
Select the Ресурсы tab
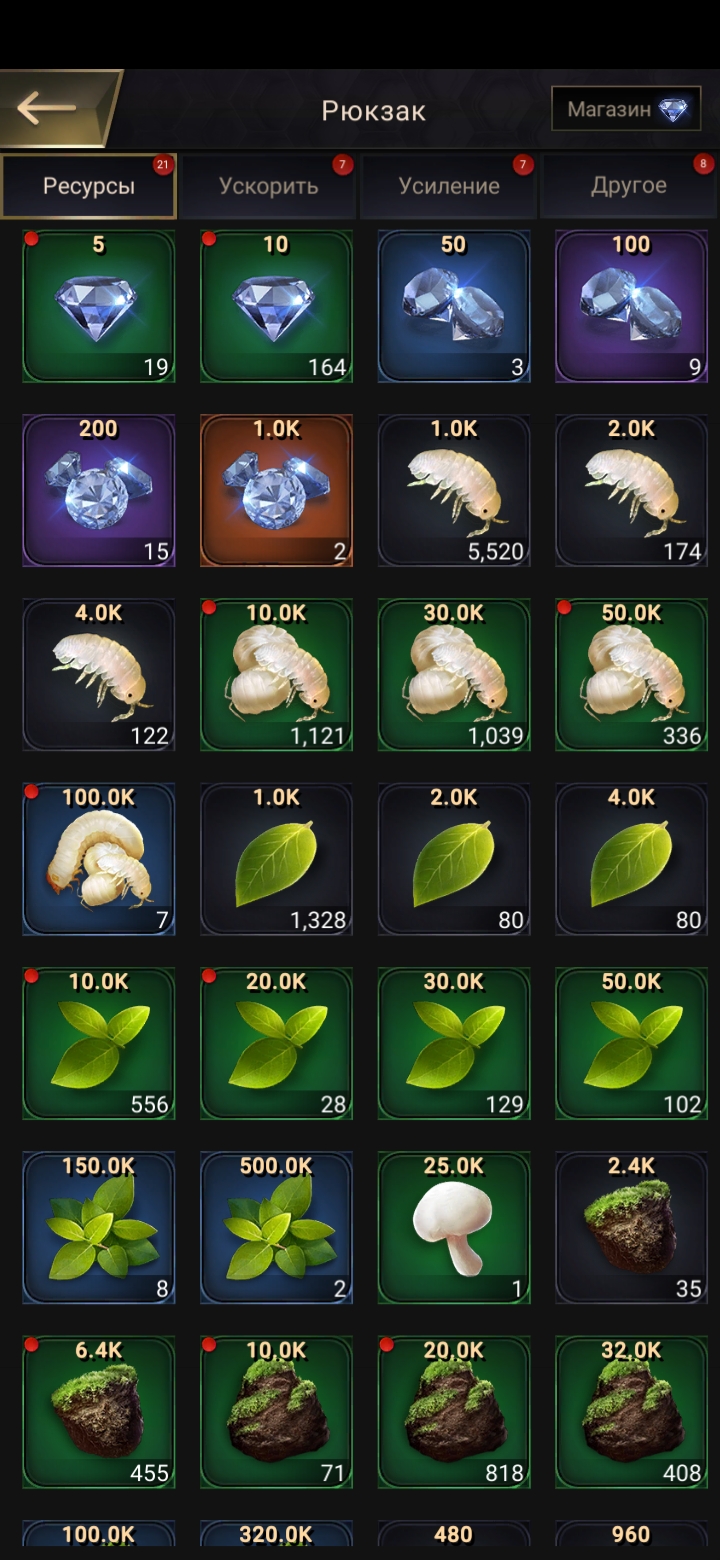point(89,186)
